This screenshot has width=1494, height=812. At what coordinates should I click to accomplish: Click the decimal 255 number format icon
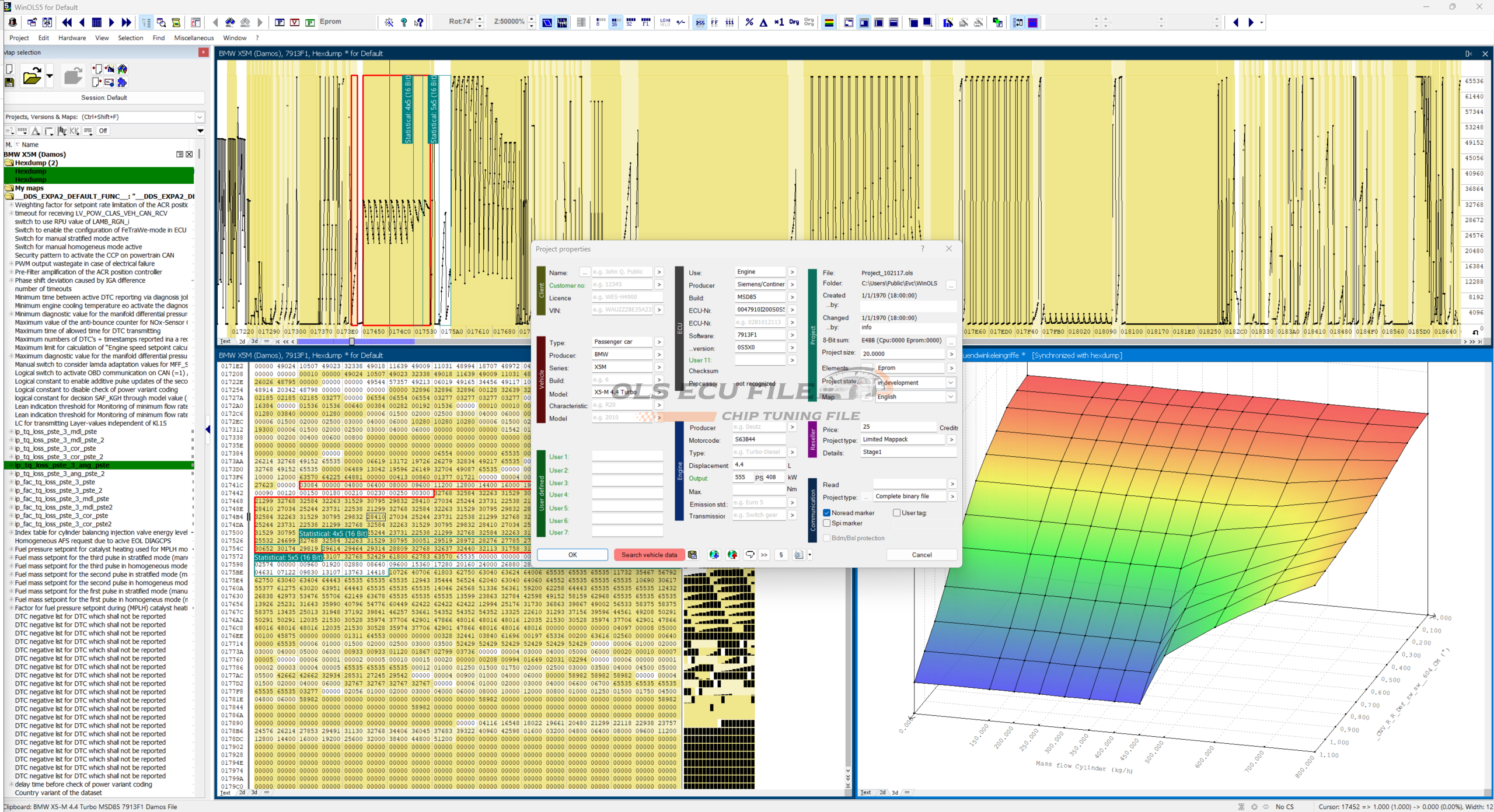[700, 23]
